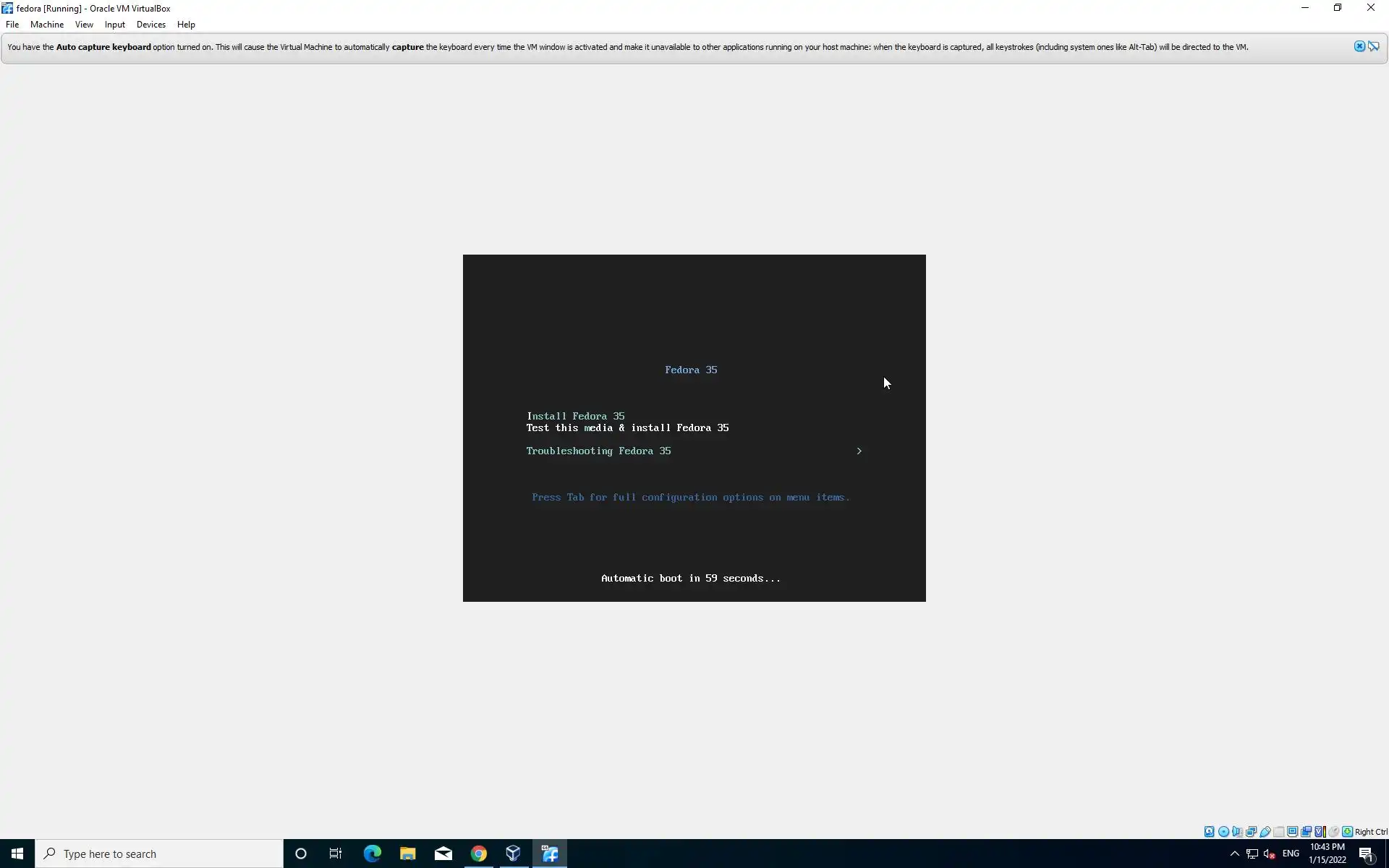1389x868 pixels.
Task: Click the network adapters status icon
Action: click(1251, 832)
